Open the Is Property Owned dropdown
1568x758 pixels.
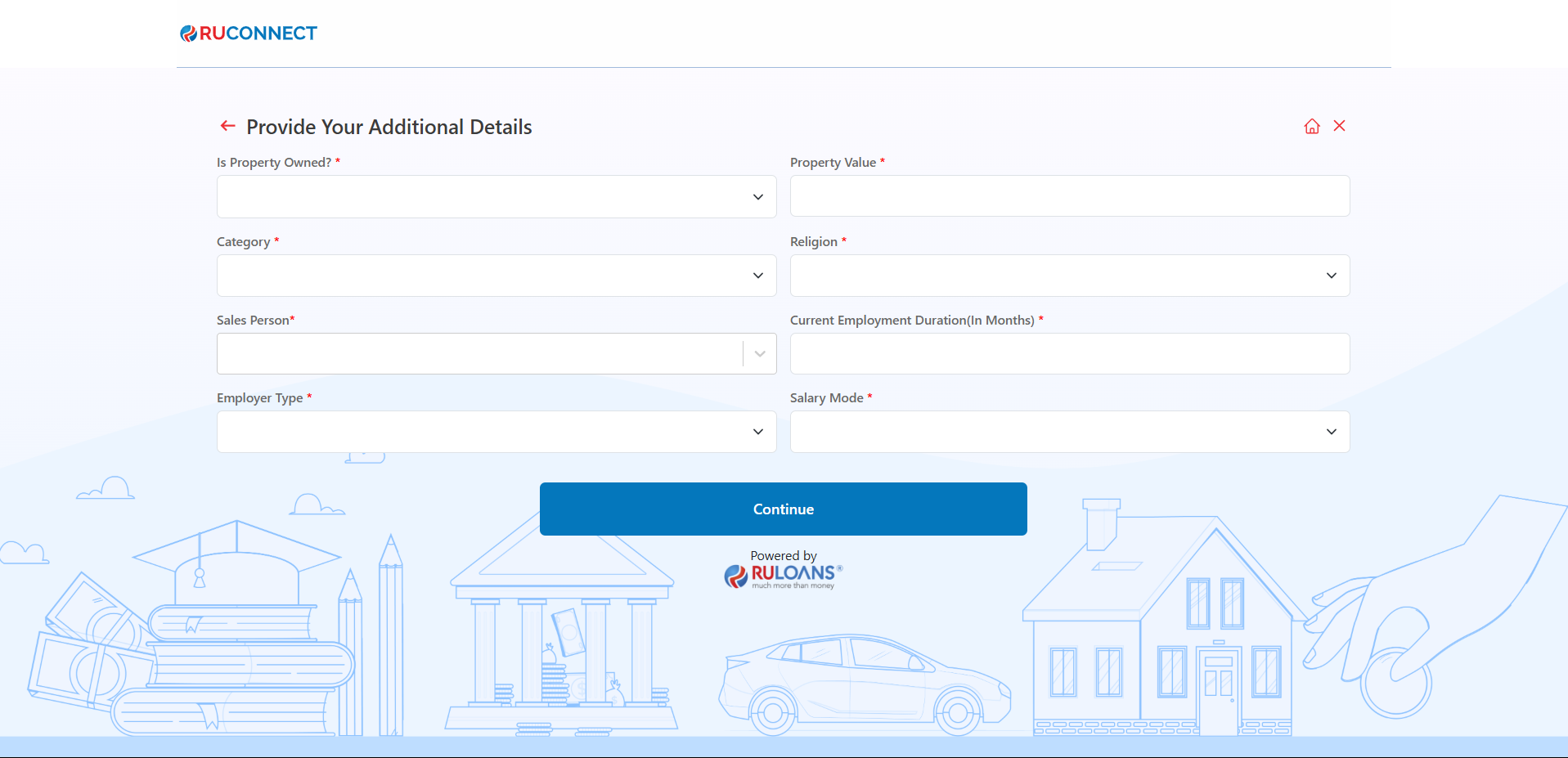click(496, 197)
